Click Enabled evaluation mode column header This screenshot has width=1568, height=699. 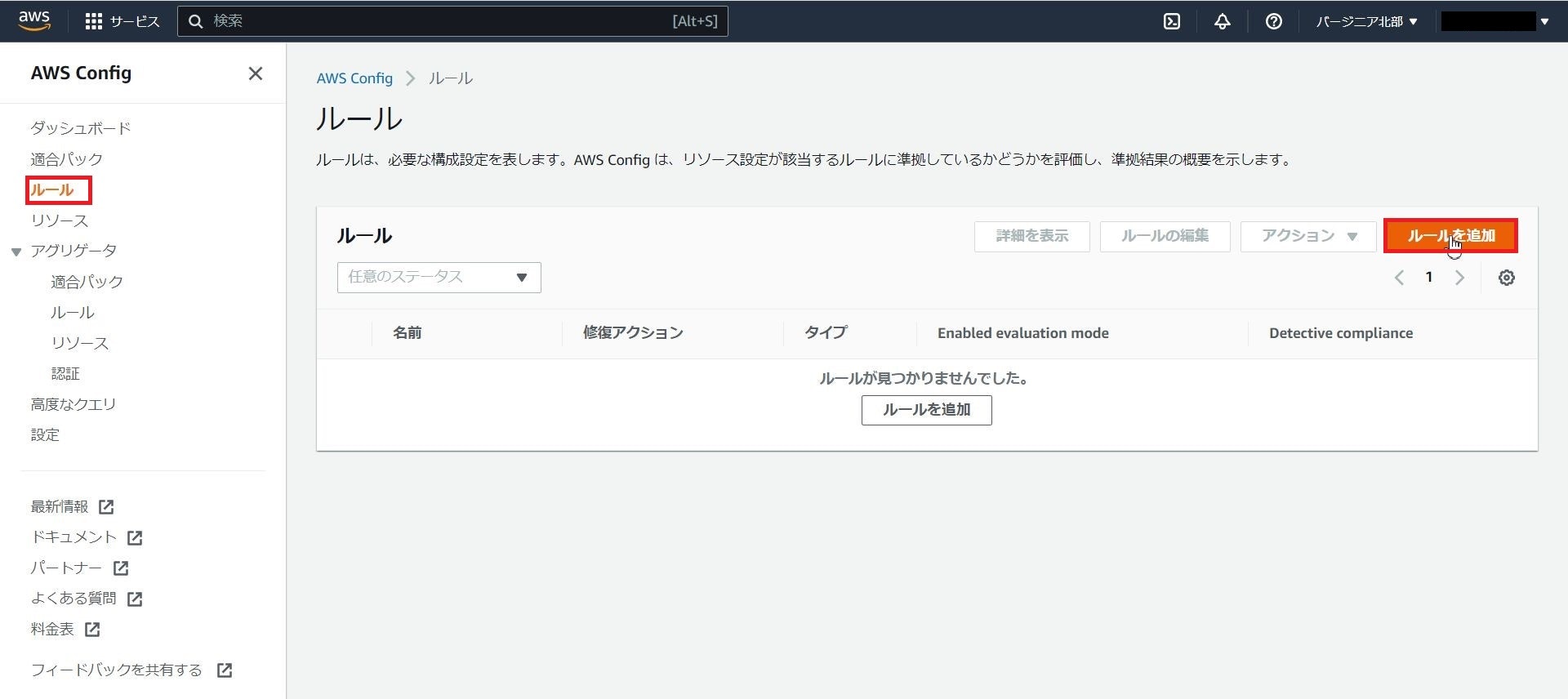1022,333
